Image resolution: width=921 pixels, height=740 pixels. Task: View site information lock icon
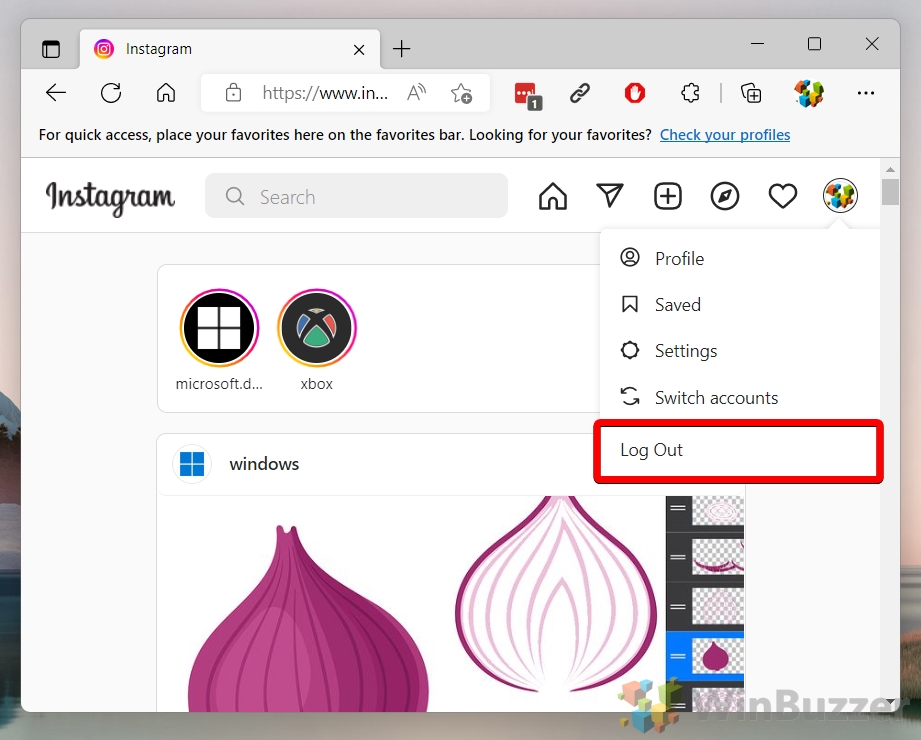click(x=233, y=93)
